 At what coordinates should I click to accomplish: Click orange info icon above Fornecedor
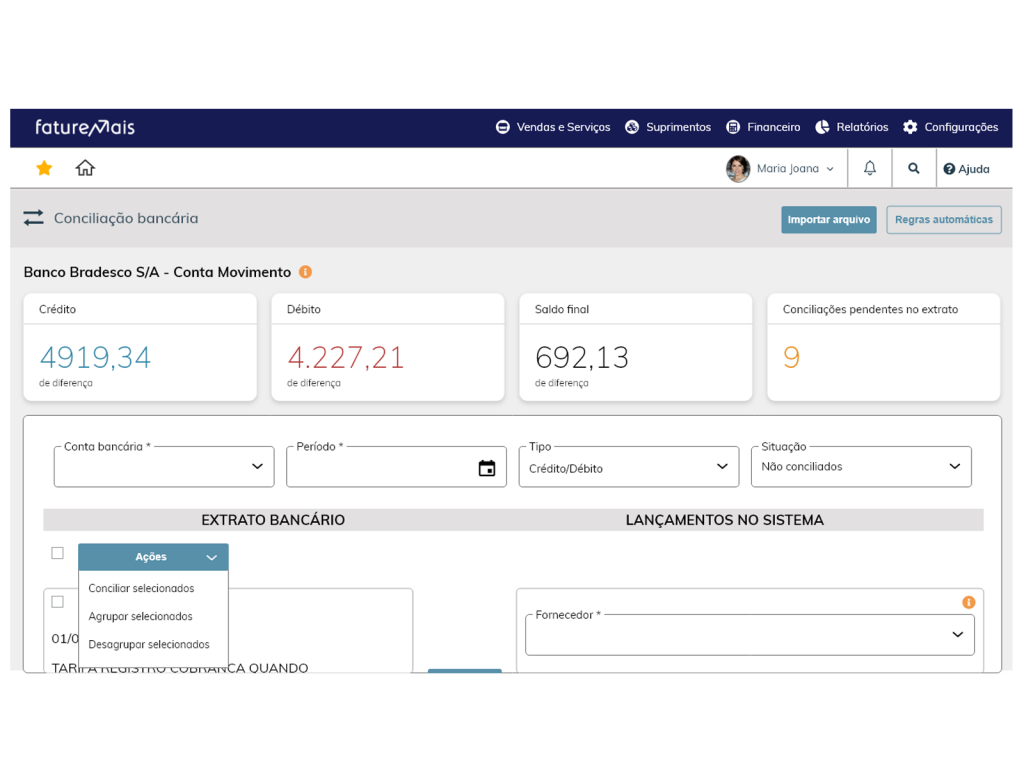coord(968,602)
